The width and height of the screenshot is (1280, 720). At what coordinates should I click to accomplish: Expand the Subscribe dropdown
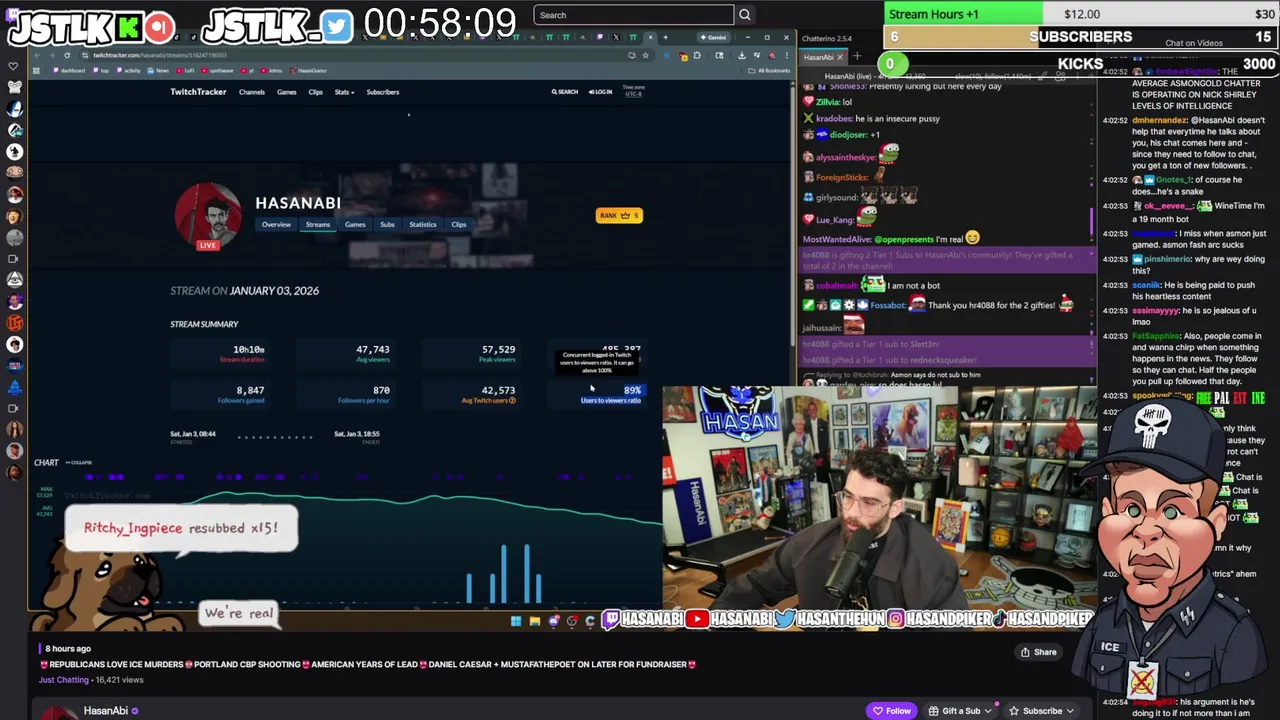1042,711
